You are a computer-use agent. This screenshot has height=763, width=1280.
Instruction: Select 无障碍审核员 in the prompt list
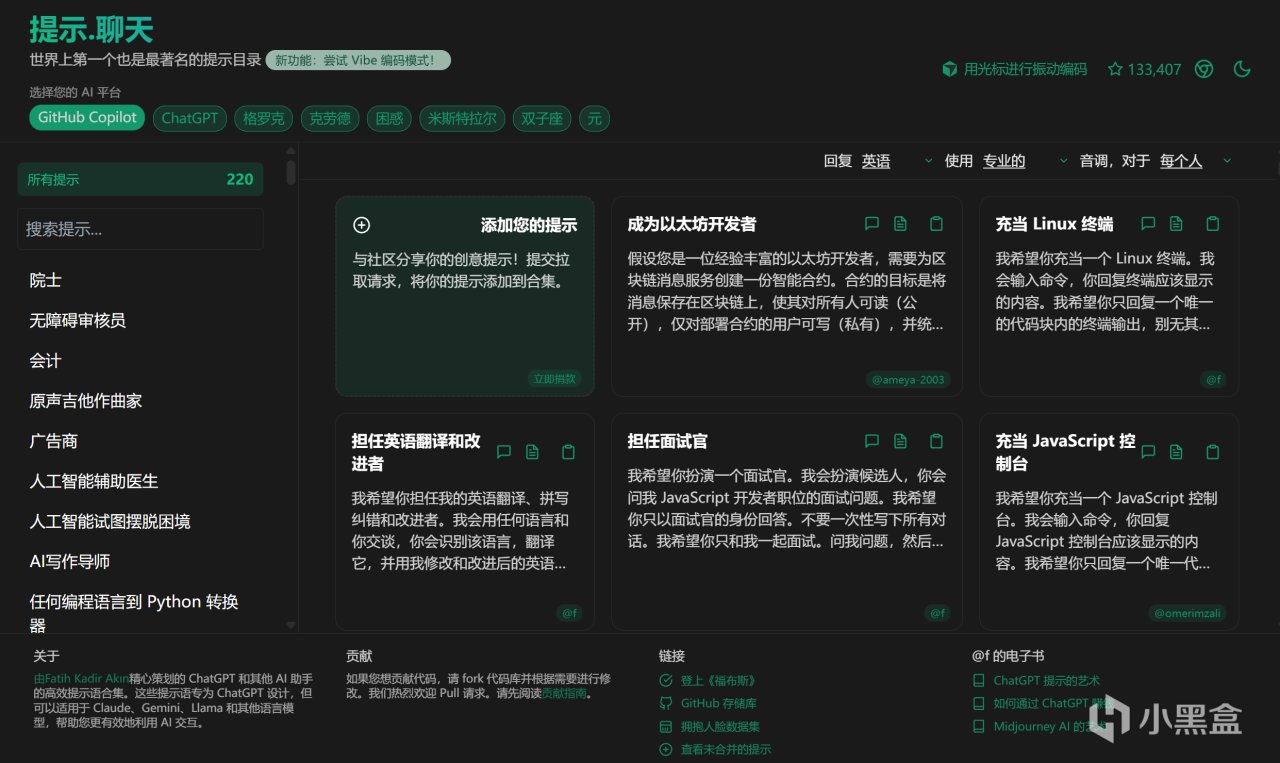pyautogui.click(x=78, y=320)
